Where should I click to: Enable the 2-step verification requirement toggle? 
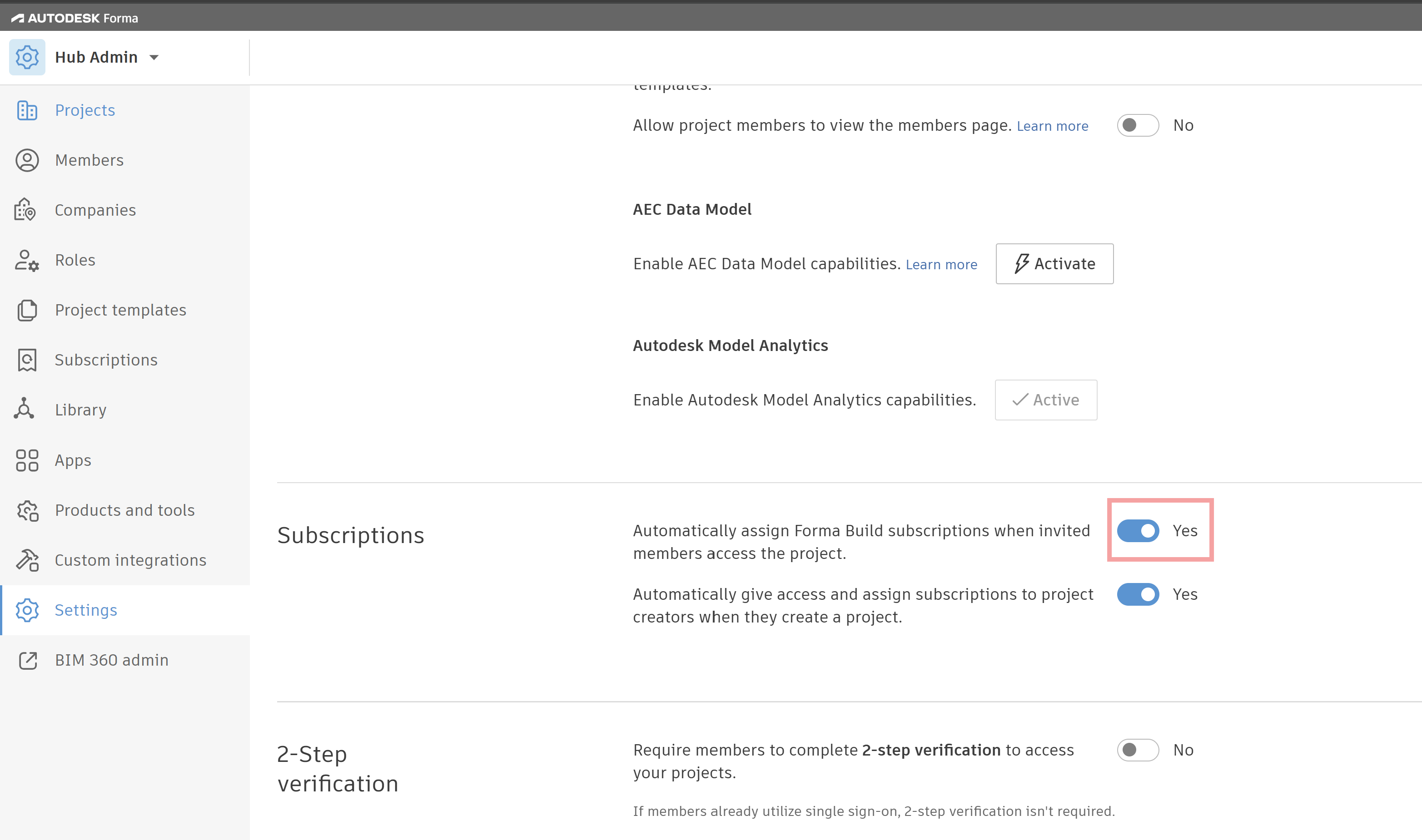1138,750
